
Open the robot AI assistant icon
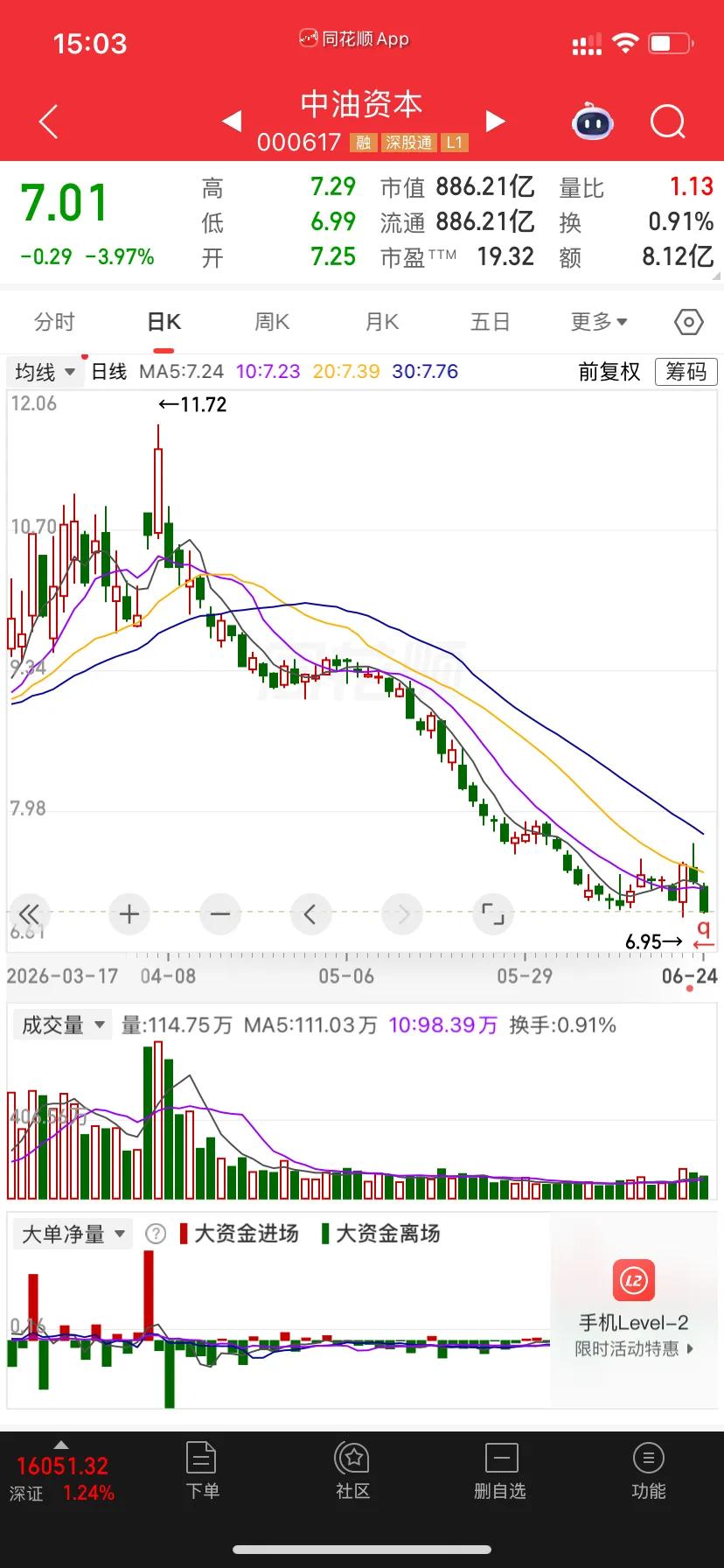593,122
